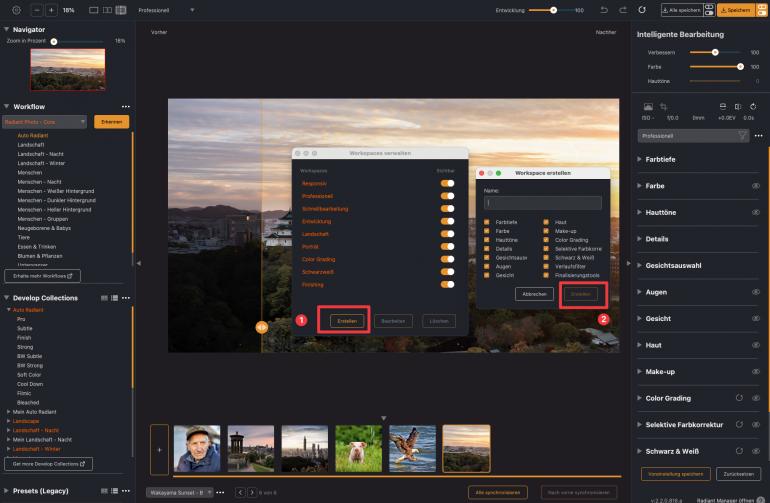
Task: Toggle visibility of Augen section
Action: pos(756,292)
